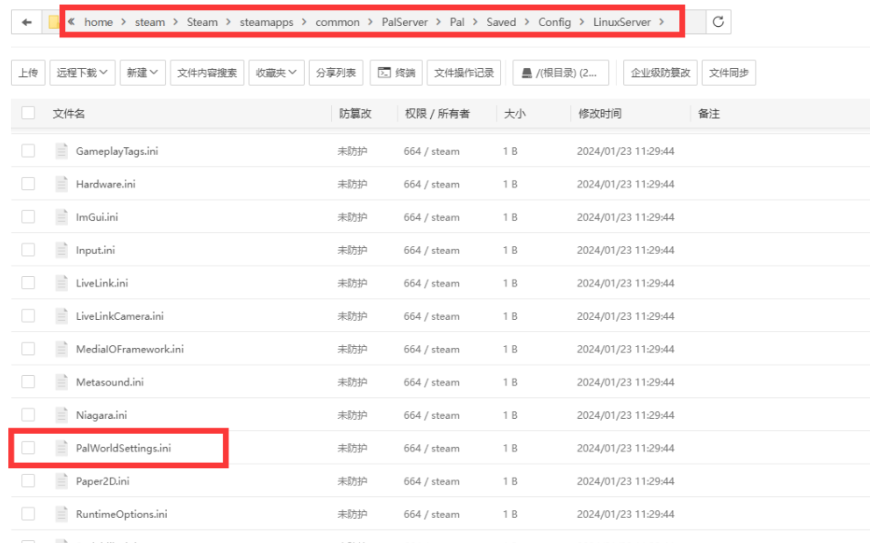
Task: Click the back arrow navigation button
Action: click(27, 22)
